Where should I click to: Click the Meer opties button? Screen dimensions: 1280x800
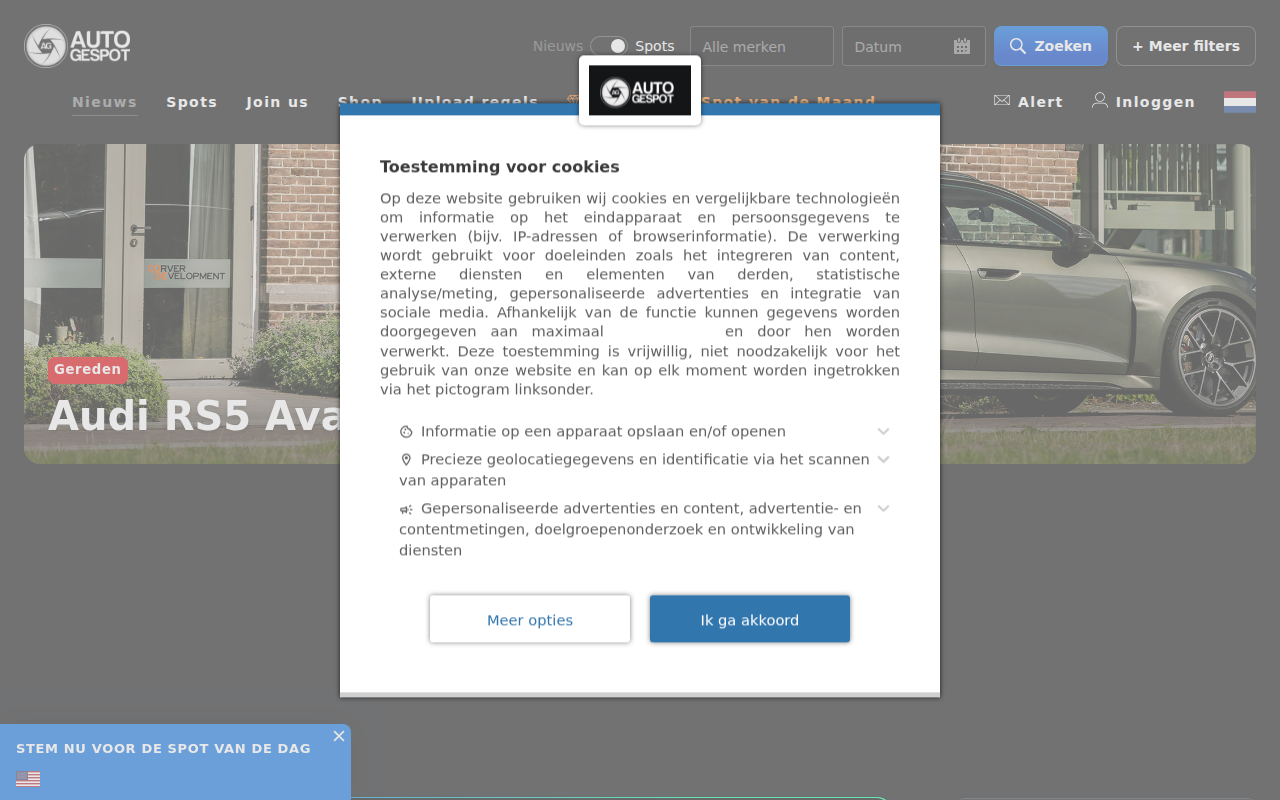pyautogui.click(x=530, y=619)
